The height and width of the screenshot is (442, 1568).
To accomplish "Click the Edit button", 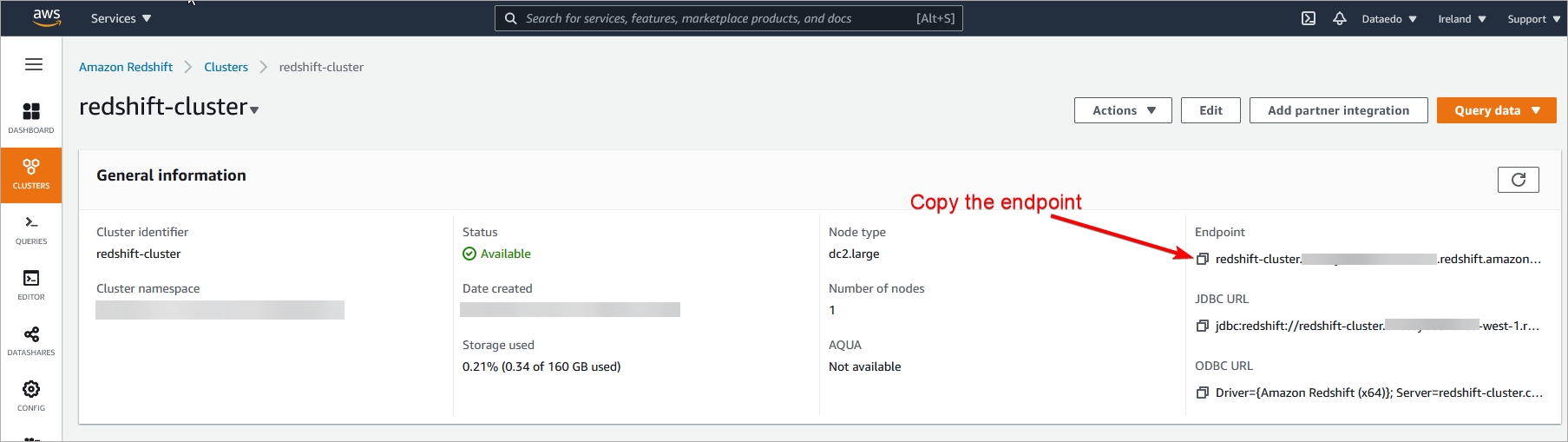I will [x=1210, y=110].
